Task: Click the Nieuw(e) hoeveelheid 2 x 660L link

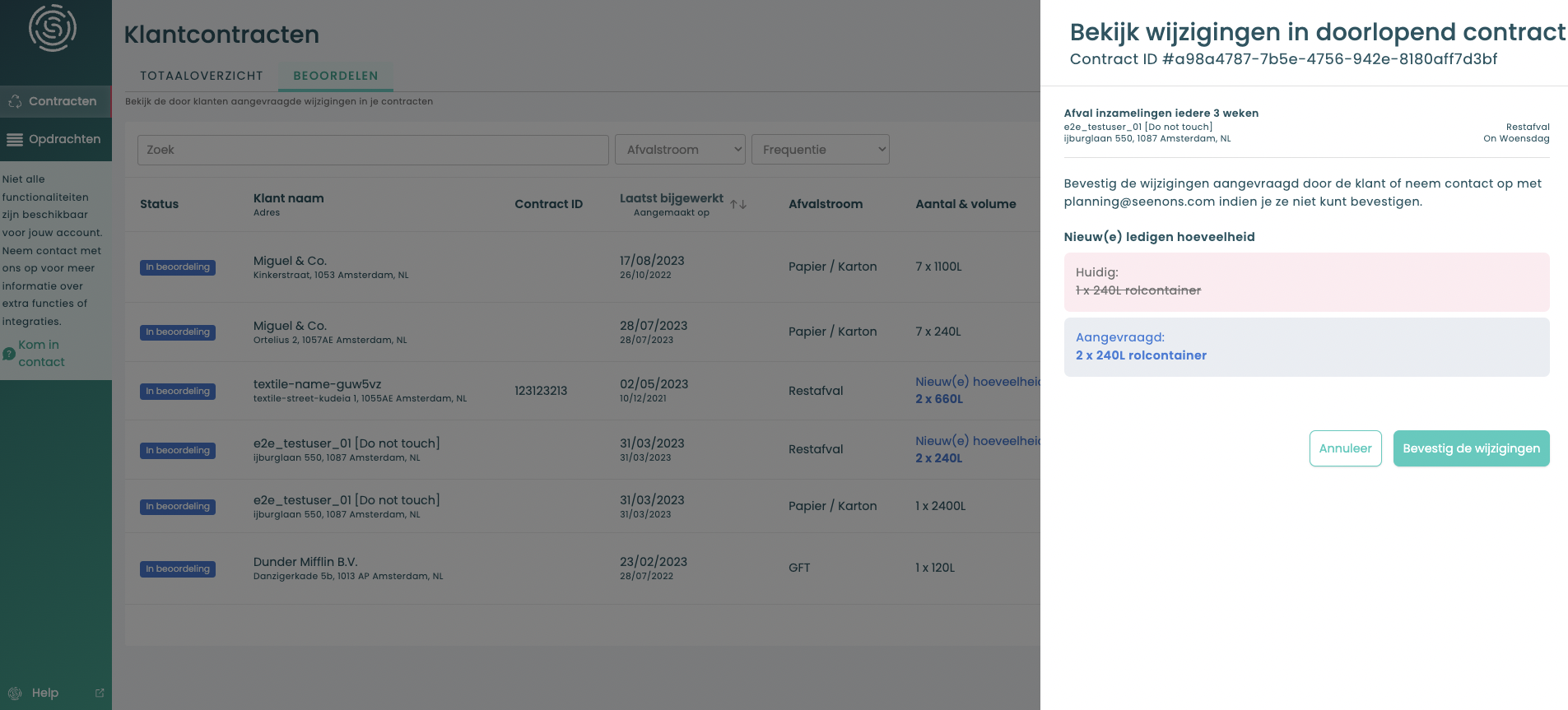Action: click(x=978, y=390)
